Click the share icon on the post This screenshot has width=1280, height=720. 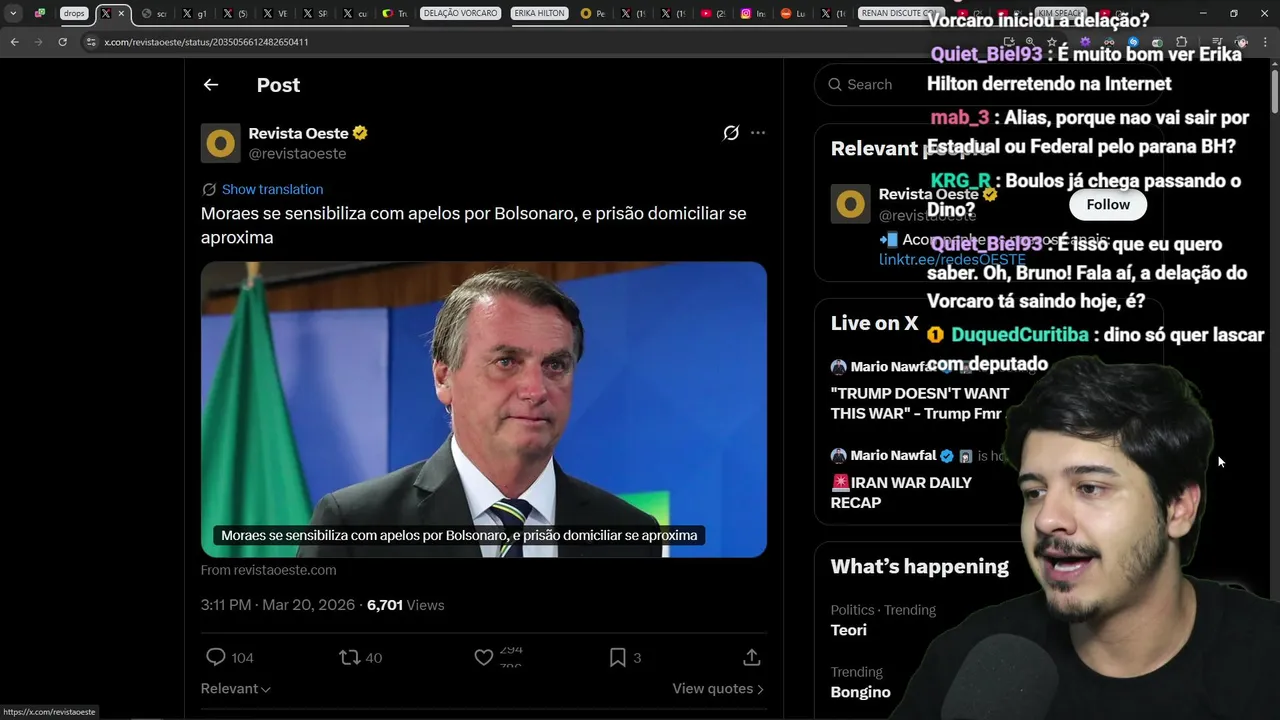752,657
